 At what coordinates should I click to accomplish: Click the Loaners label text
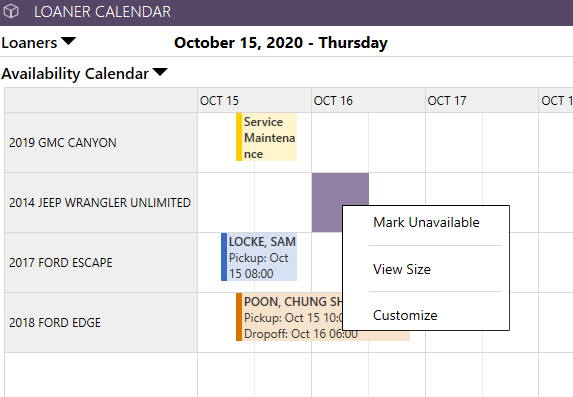[x=29, y=43]
